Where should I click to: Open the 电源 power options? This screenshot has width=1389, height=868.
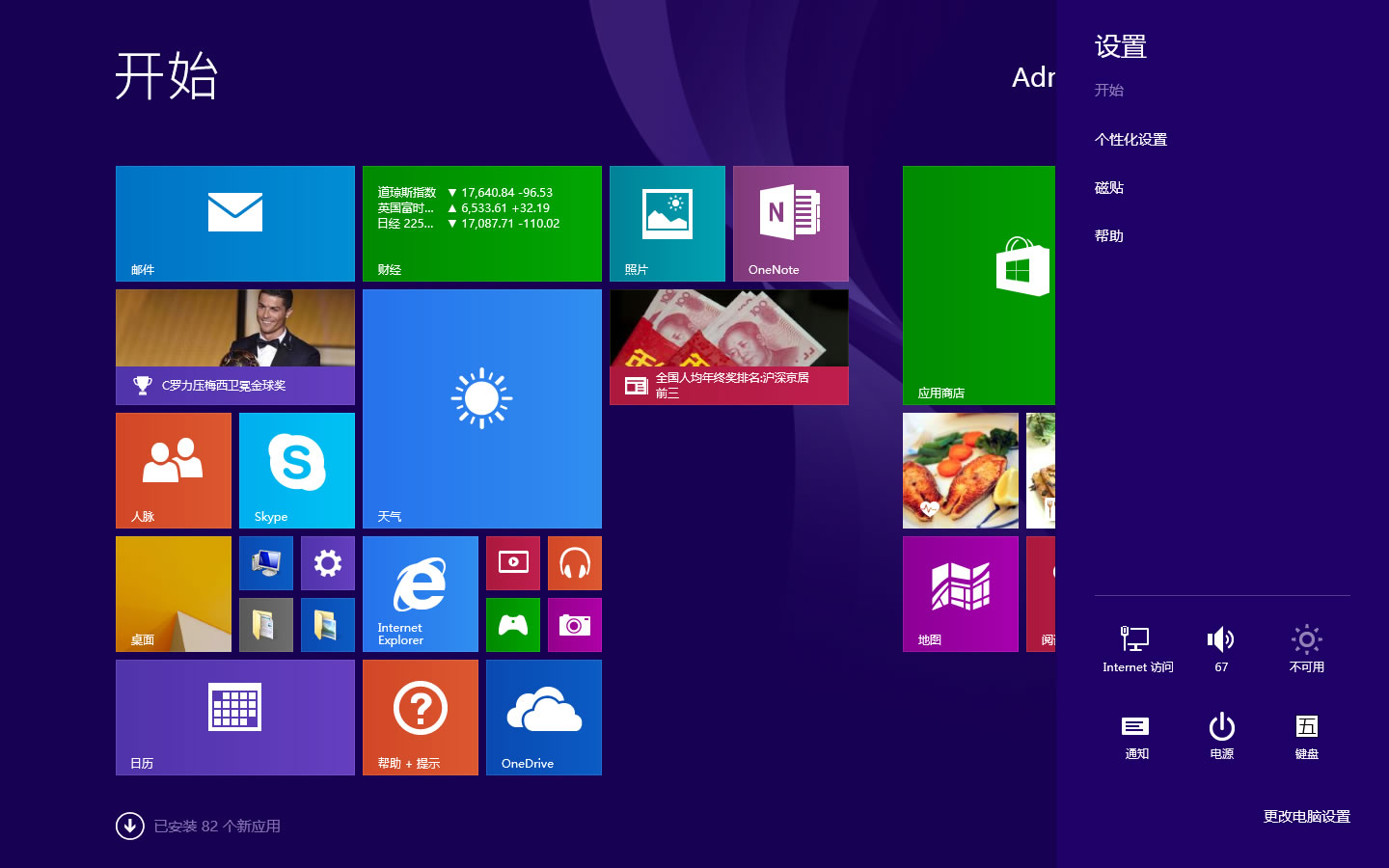tap(1221, 736)
